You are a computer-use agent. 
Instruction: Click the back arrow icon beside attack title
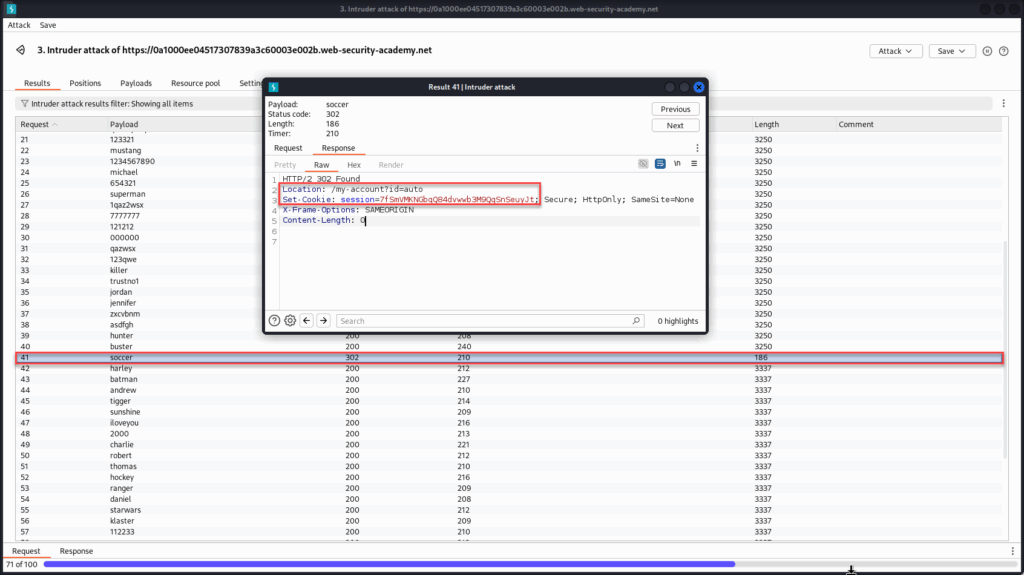21,50
